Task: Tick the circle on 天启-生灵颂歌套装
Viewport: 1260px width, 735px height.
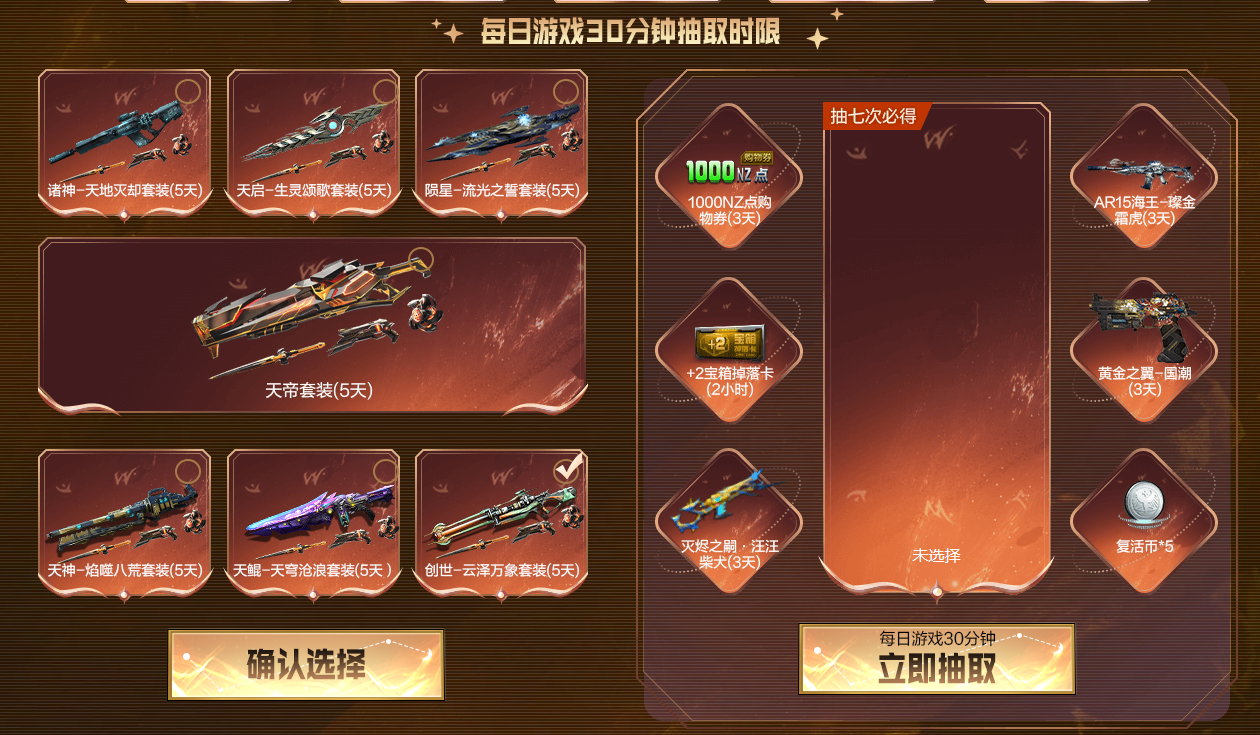Action: (x=385, y=92)
